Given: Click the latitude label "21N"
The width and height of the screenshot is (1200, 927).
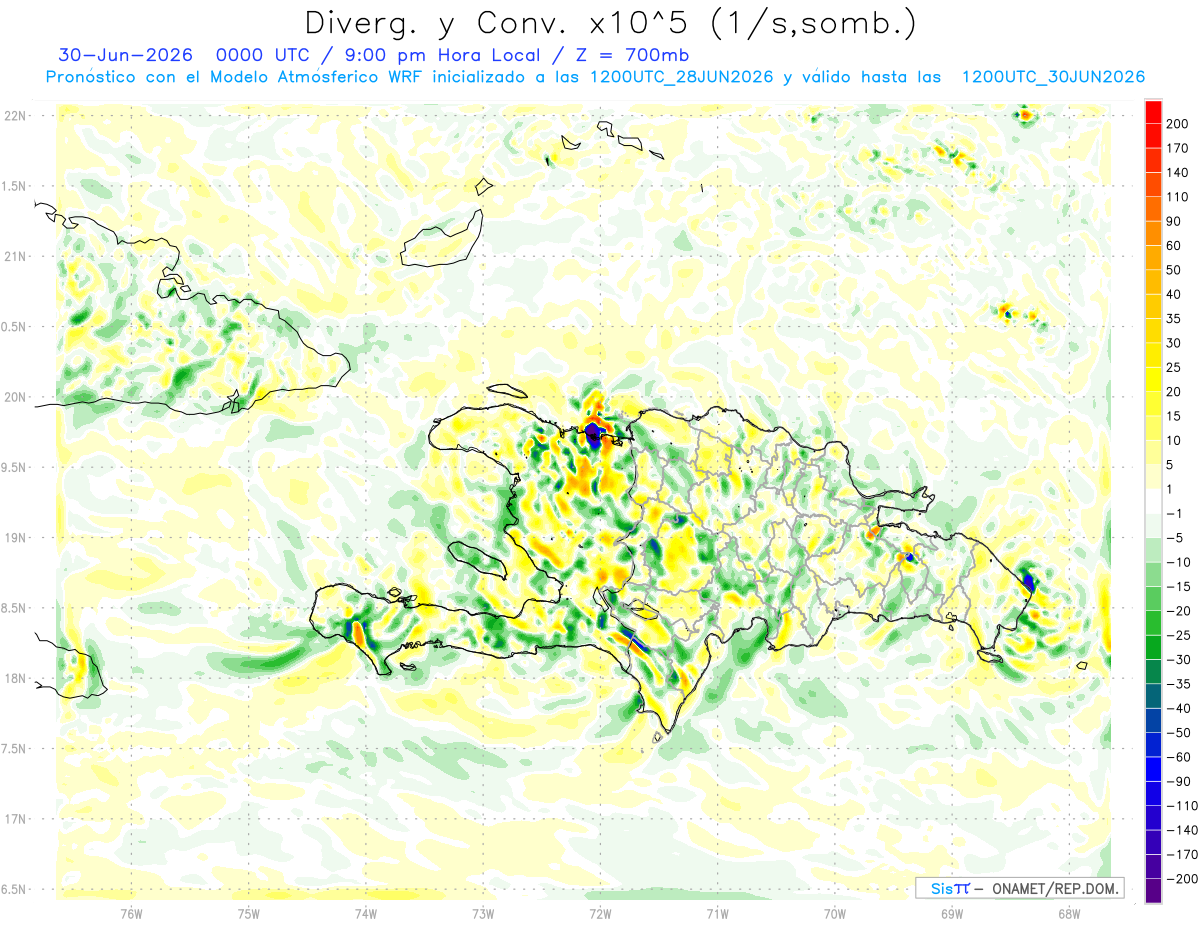Looking at the screenshot, I should point(14,257).
